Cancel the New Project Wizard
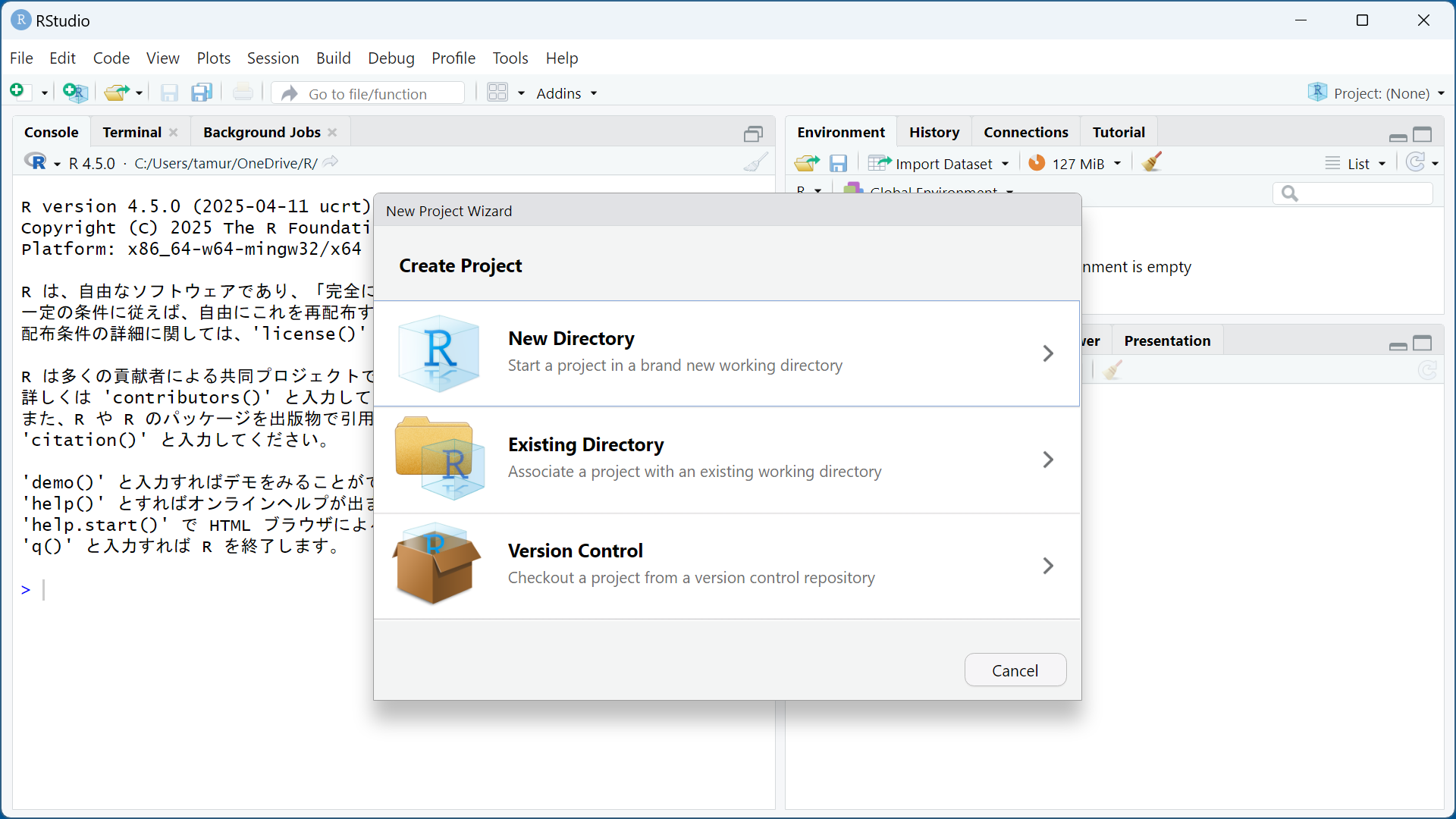Viewport: 1456px width, 819px height. (x=1015, y=670)
